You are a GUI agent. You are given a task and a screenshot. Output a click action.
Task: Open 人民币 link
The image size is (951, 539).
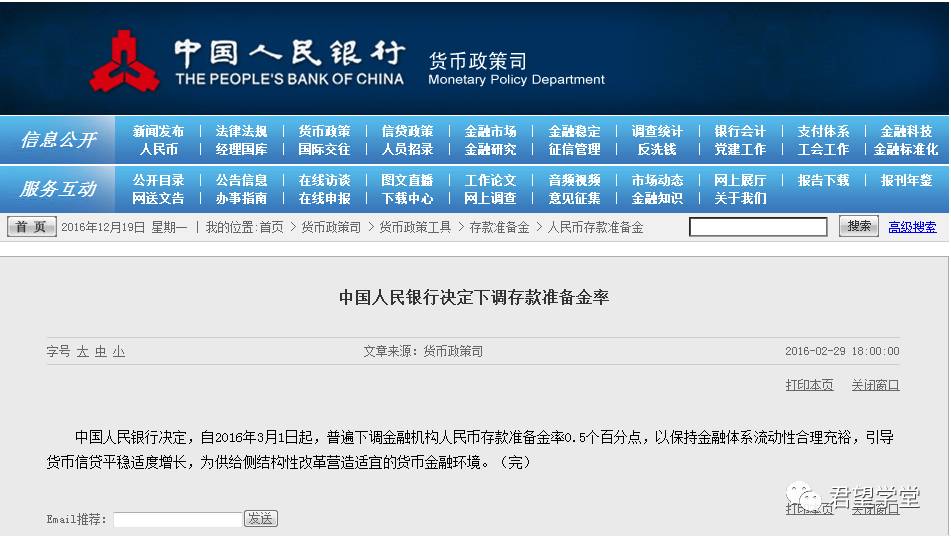tap(158, 149)
